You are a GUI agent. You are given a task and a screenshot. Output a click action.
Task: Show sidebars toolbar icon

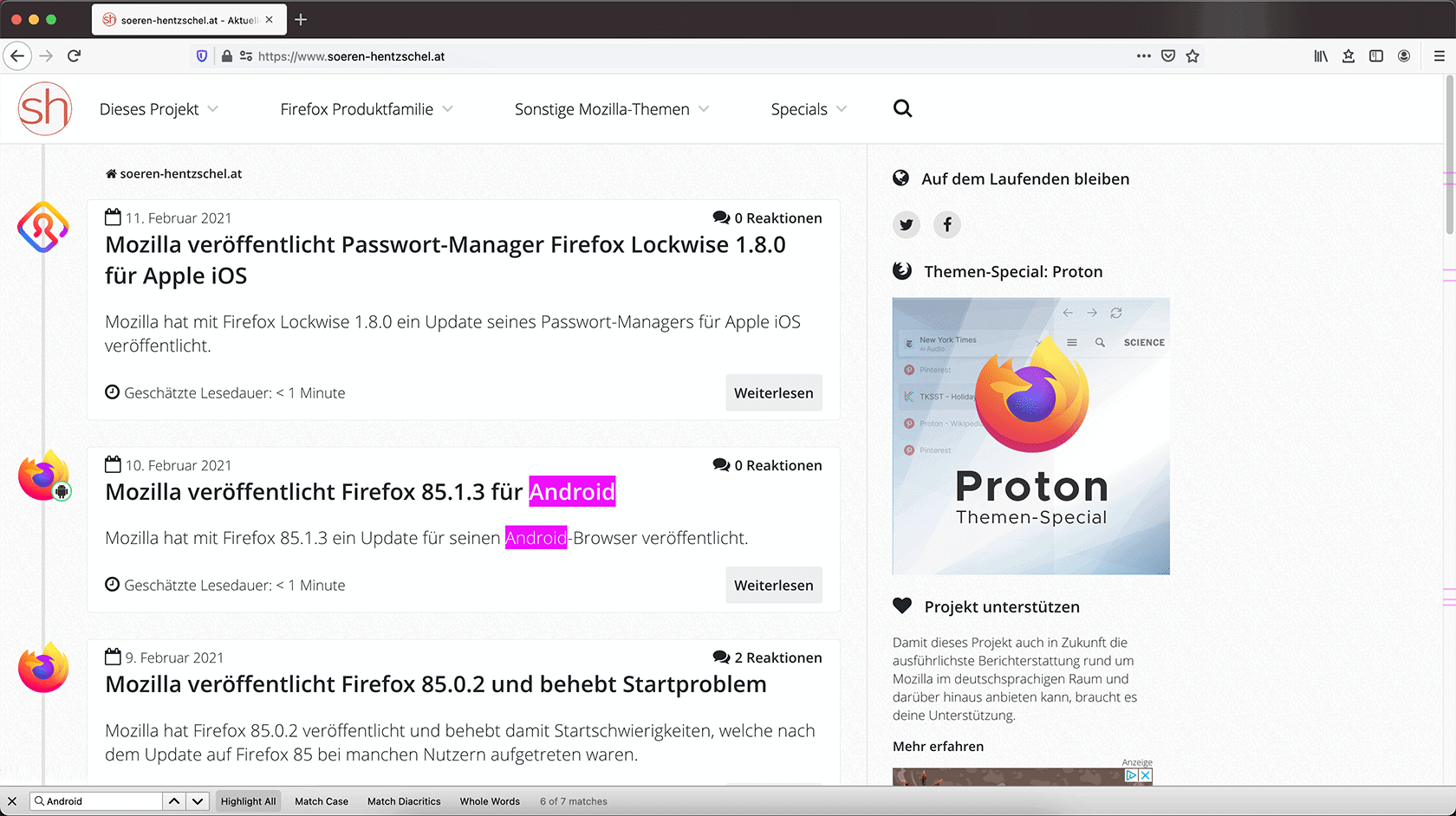tap(1376, 56)
